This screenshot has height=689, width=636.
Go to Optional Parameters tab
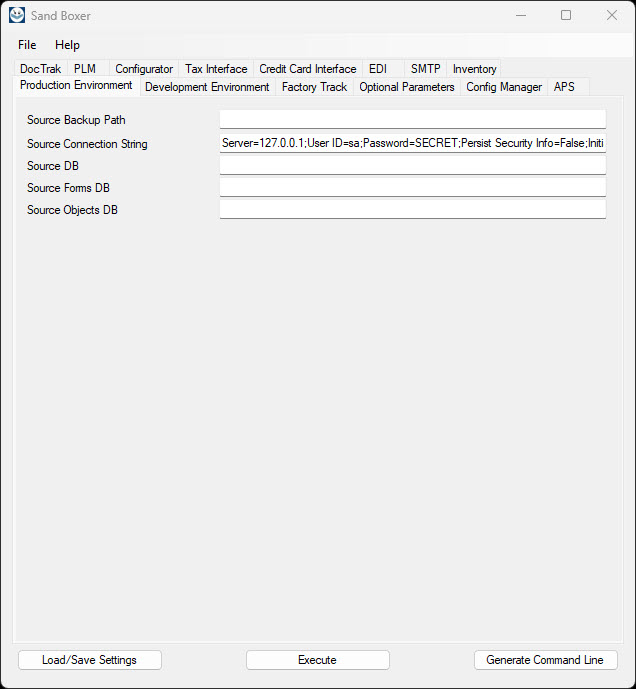[x=406, y=87]
